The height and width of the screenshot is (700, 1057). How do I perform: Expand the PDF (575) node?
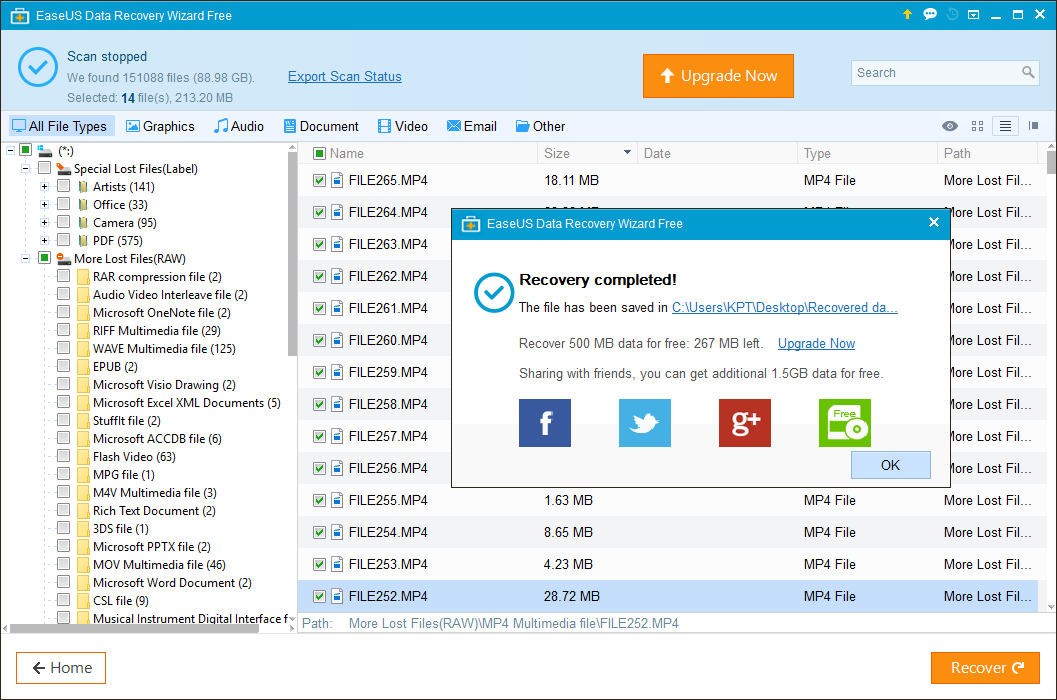tap(44, 240)
